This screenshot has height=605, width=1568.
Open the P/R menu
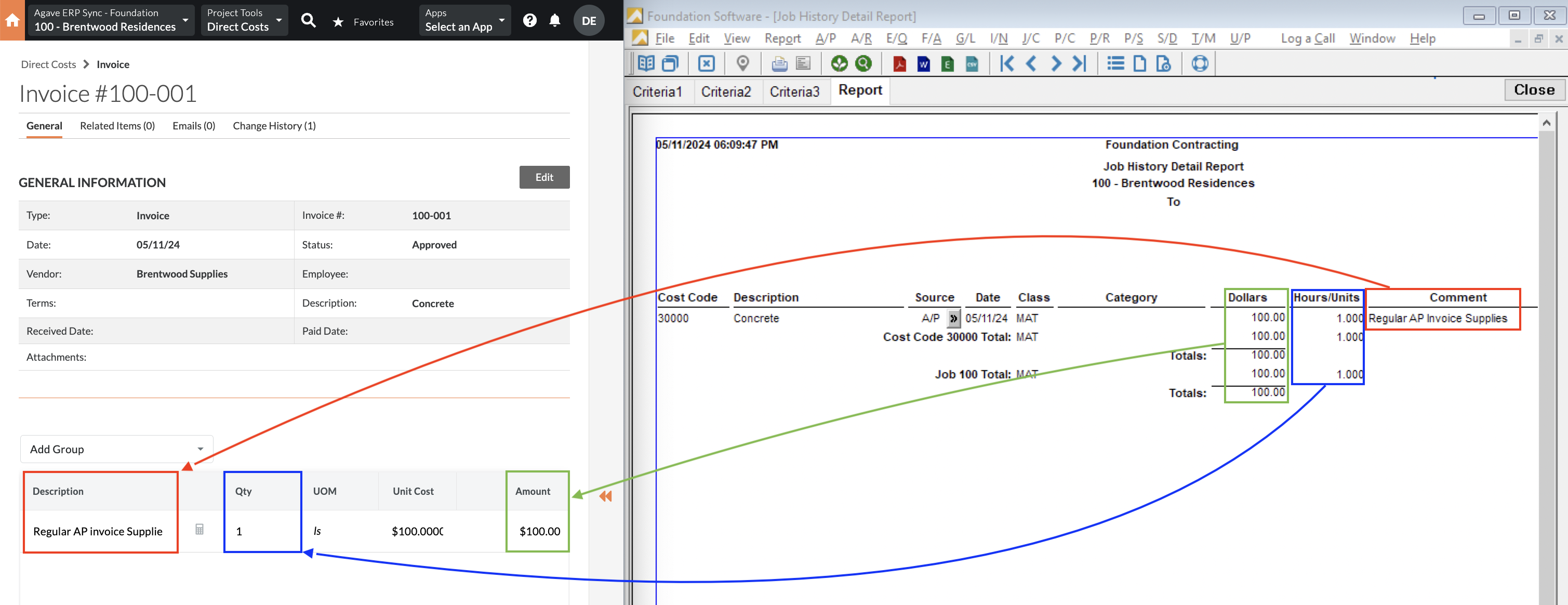(x=1099, y=38)
